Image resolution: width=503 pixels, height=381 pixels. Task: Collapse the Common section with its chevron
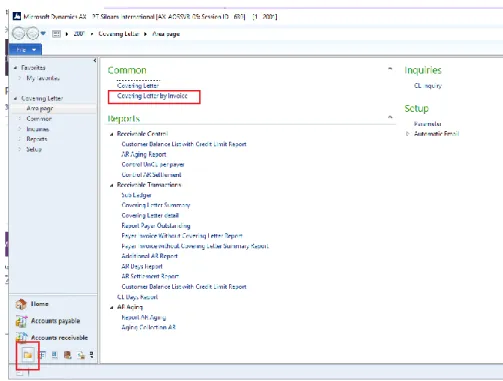click(x=390, y=69)
